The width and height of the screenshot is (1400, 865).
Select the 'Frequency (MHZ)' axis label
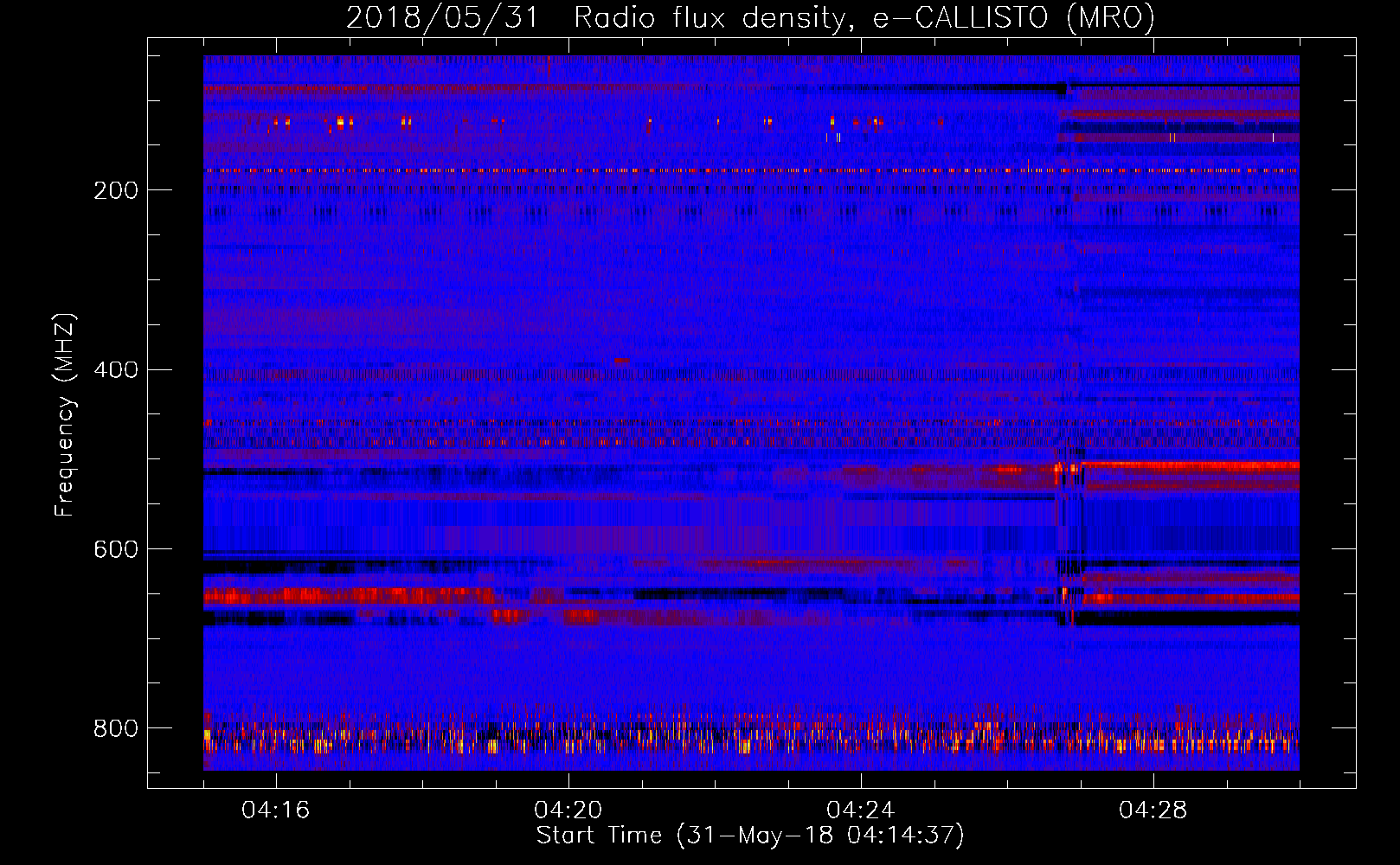tap(65, 414)
